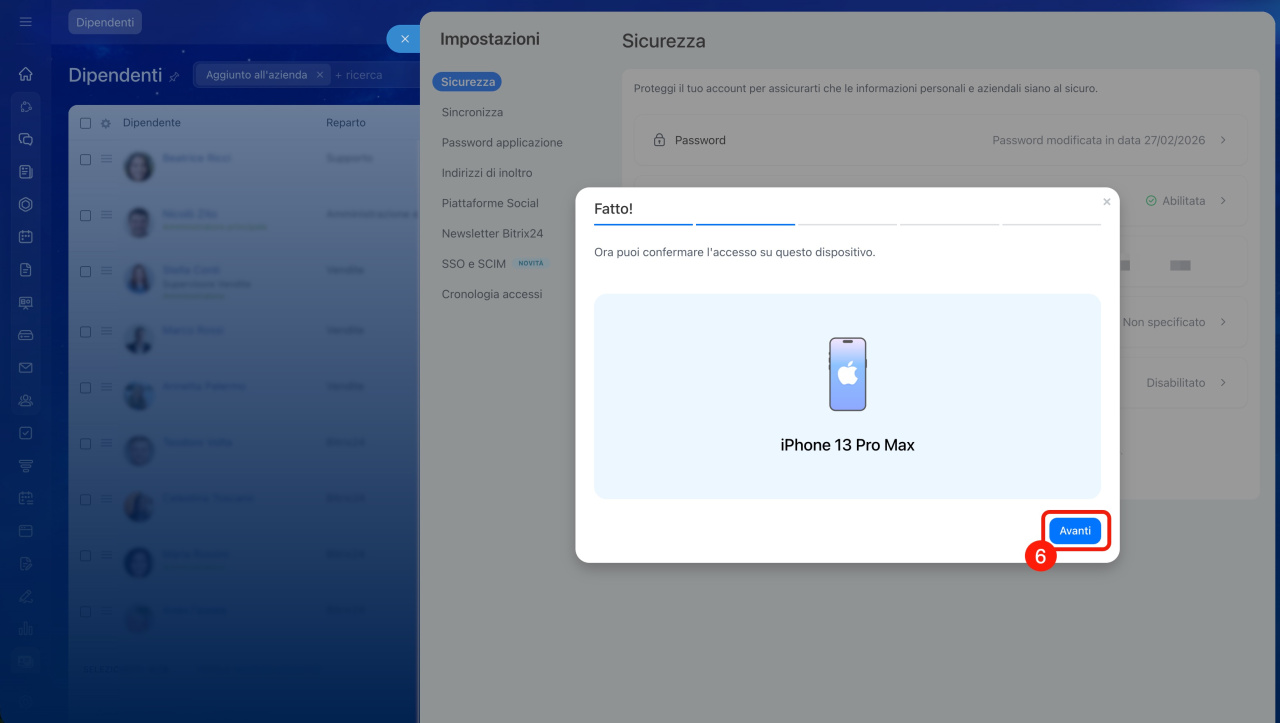Open Cronologia accessi menu item
The image size is (1280, 723).
(x=492, y=294)
